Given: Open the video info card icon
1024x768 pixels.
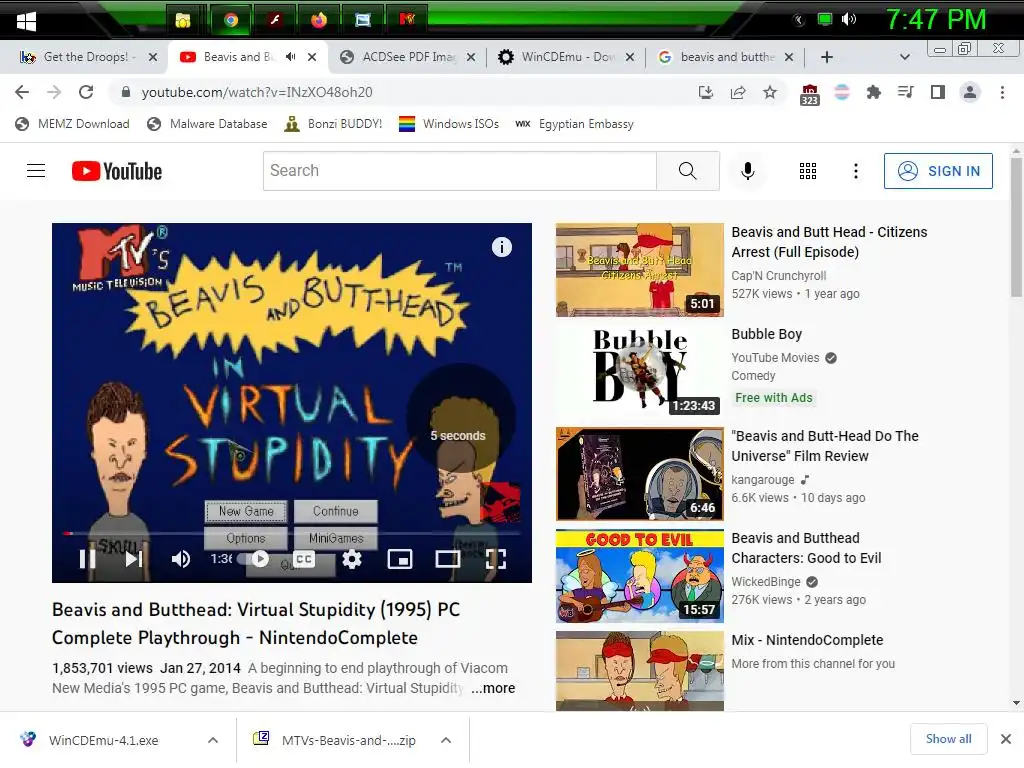Looking at the screenshot, I should pos(502,247).
